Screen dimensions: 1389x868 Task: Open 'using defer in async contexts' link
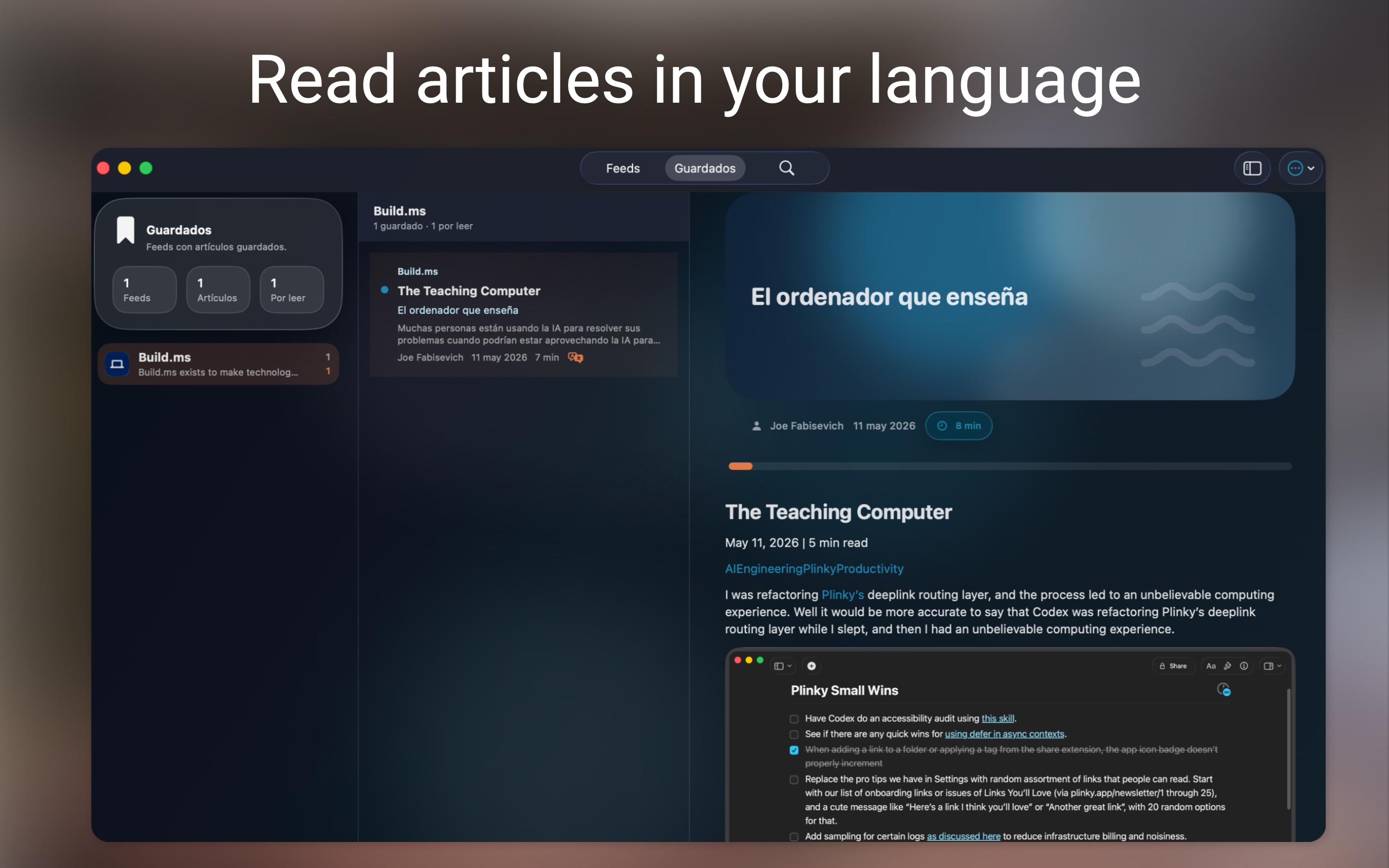(x=1005, y=733)
